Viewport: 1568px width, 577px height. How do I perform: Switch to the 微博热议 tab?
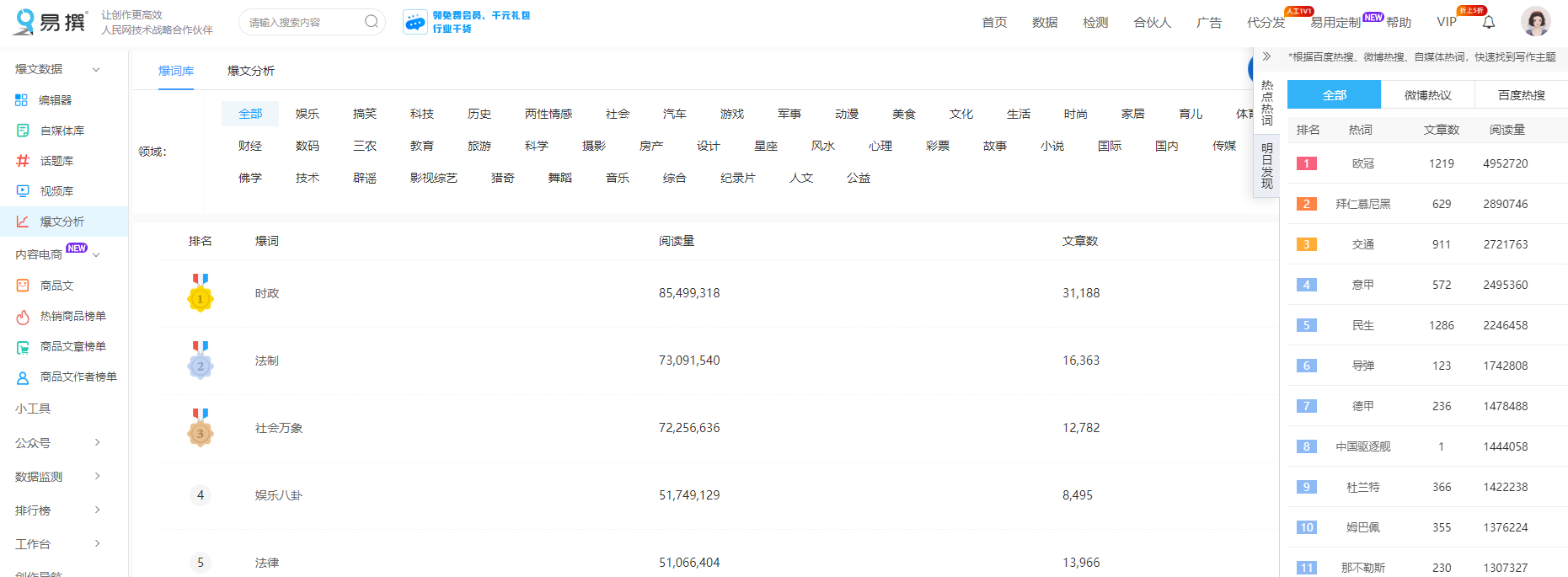1427,95
